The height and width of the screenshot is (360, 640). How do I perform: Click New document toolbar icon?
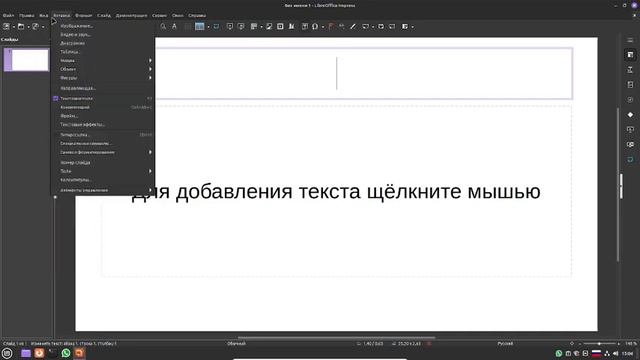click(7, 27)
